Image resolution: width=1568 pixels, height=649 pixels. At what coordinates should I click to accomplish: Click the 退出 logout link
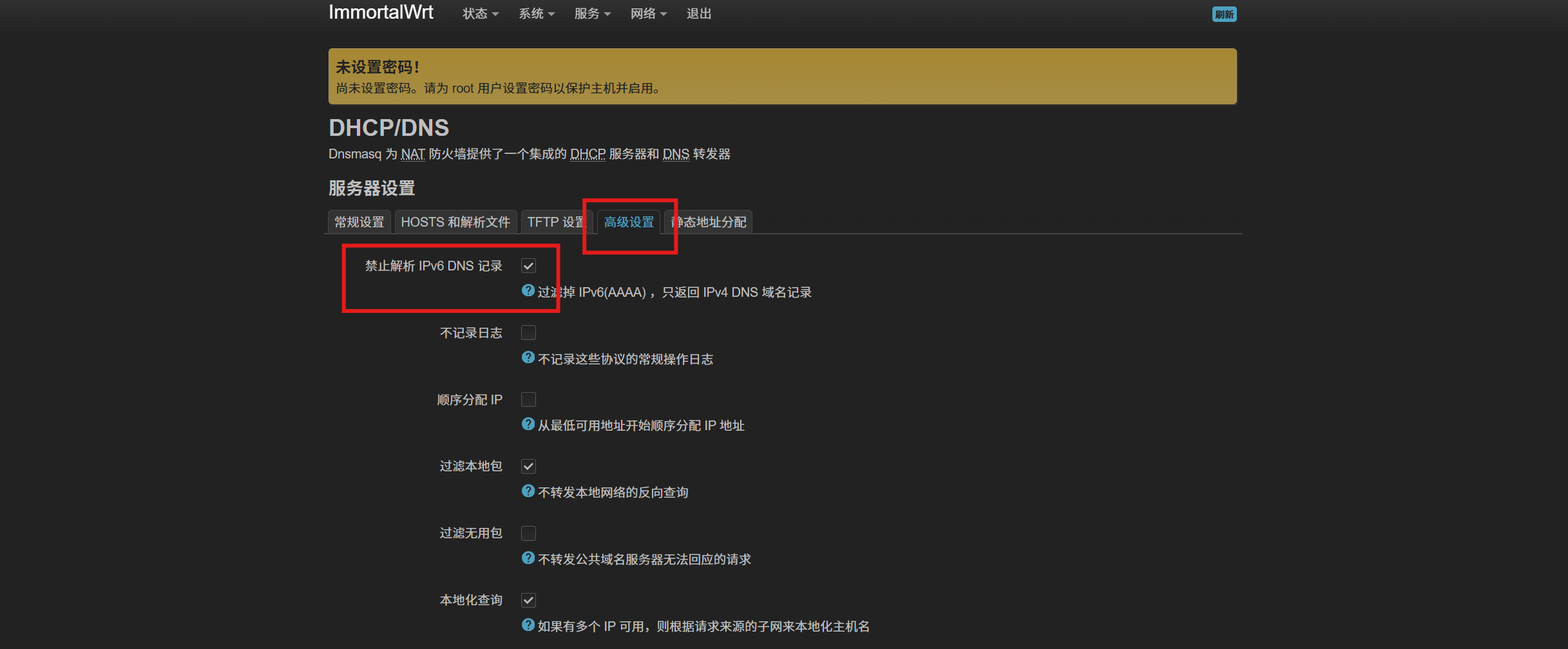[698, 14]
